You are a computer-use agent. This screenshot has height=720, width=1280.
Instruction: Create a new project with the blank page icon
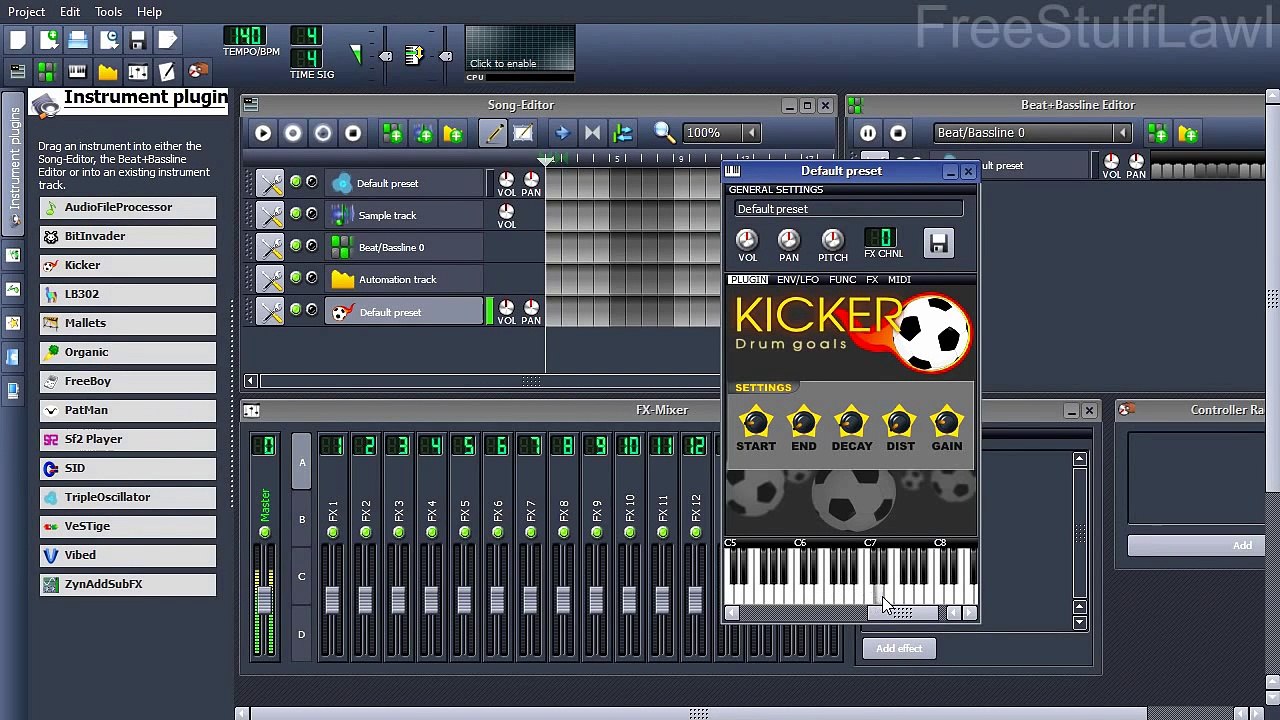[x=18, y=40]
